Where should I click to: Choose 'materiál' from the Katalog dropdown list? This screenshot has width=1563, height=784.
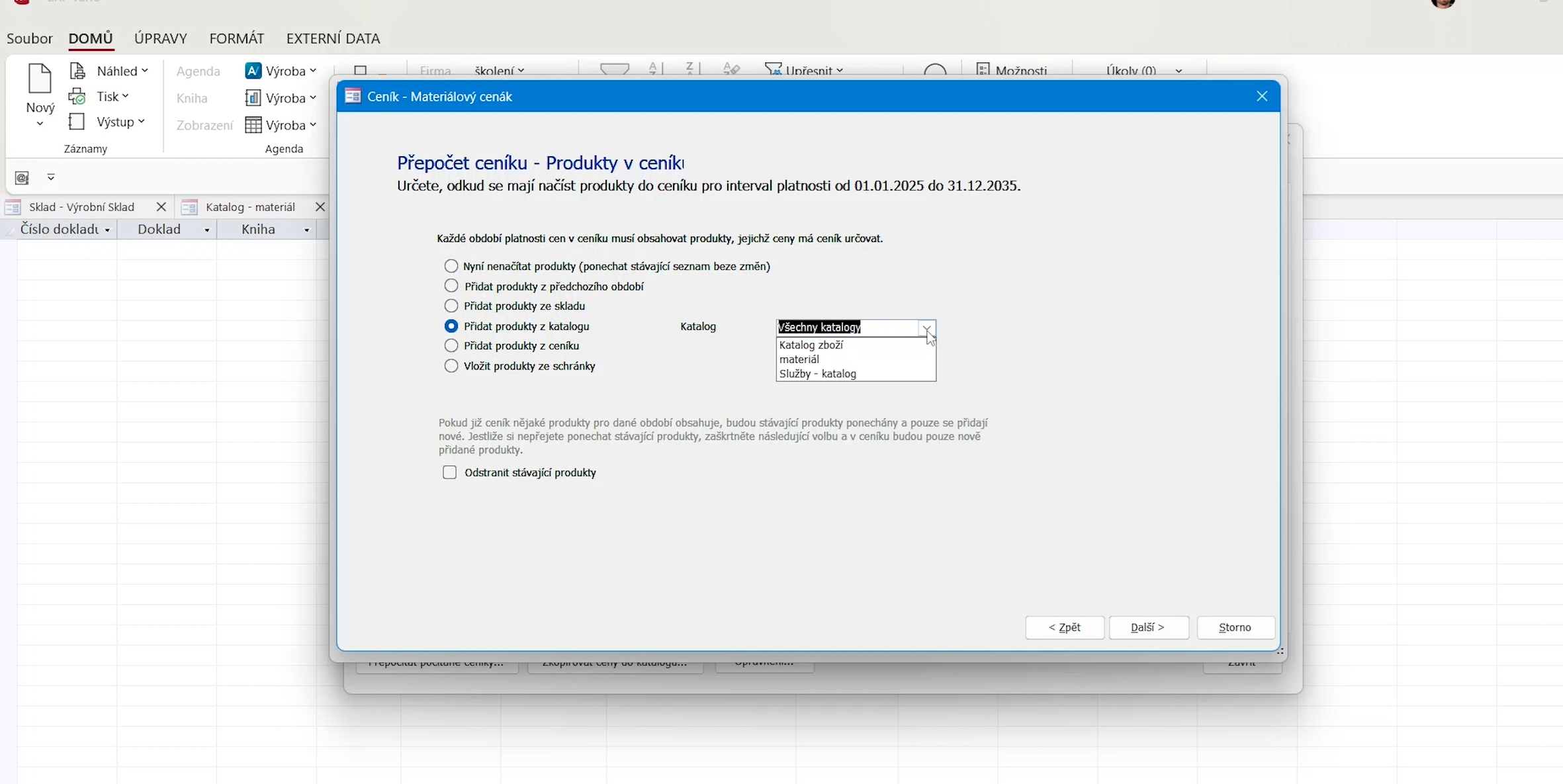pos(799,359)
